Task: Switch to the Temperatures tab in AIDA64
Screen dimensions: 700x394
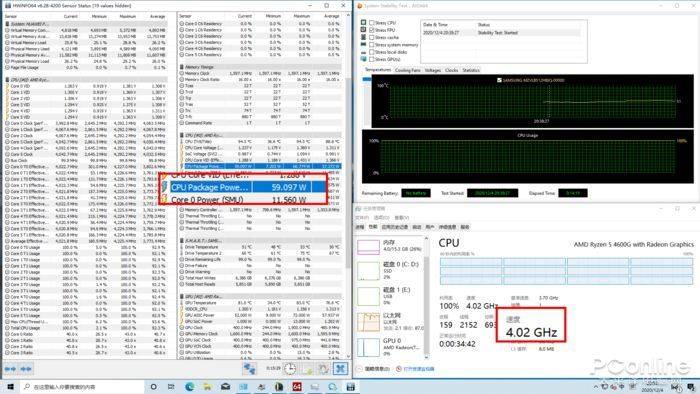Action: 377,70
